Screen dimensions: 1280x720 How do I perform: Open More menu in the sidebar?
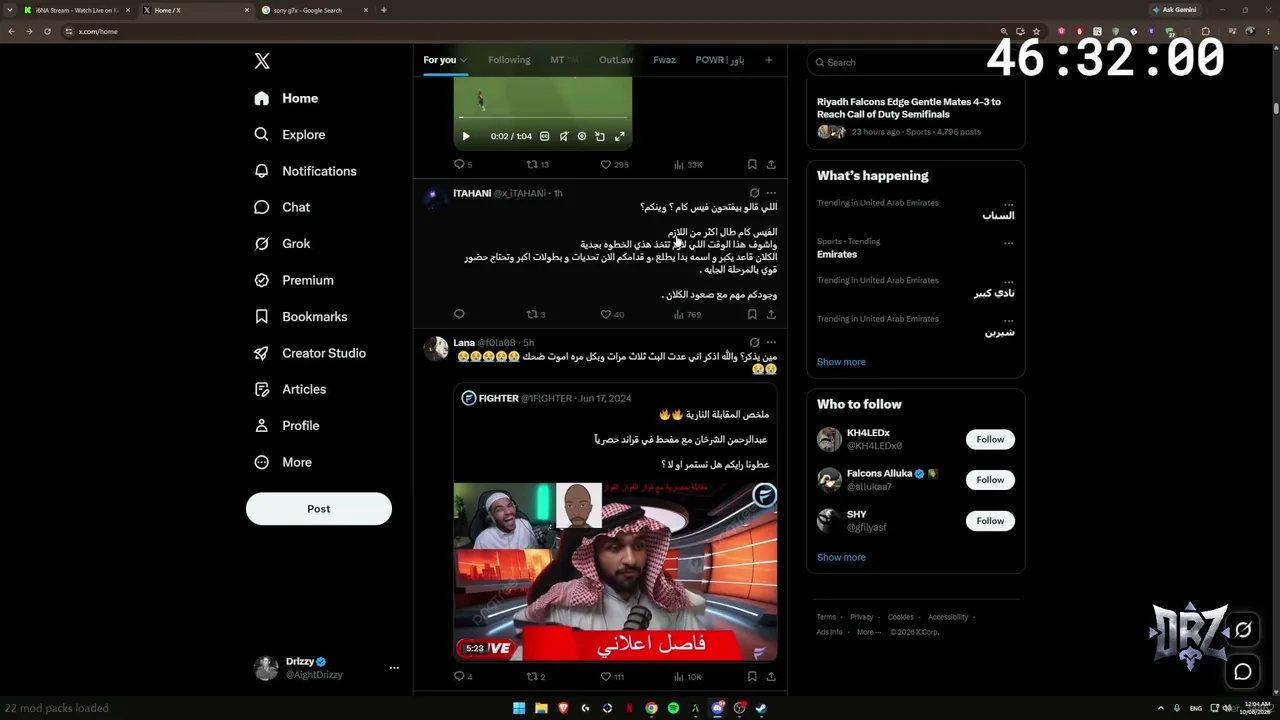click(283, 462)
